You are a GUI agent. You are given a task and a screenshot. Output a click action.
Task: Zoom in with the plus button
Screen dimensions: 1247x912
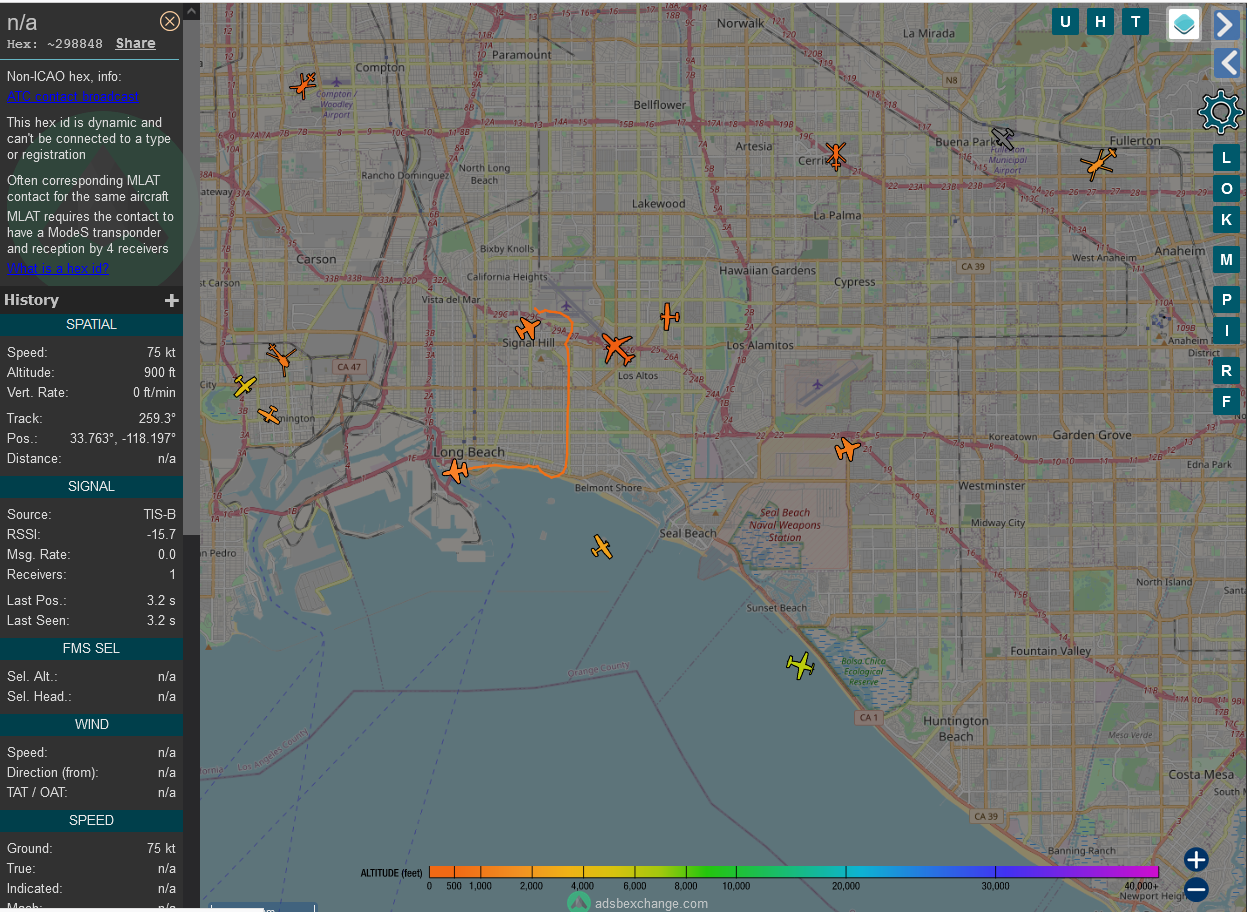[x=1196, y=859]
